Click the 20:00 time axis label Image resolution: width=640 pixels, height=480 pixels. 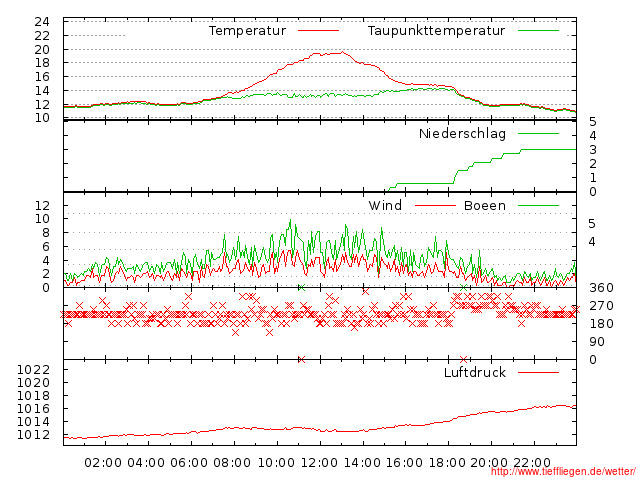click(x=489, y=462)
